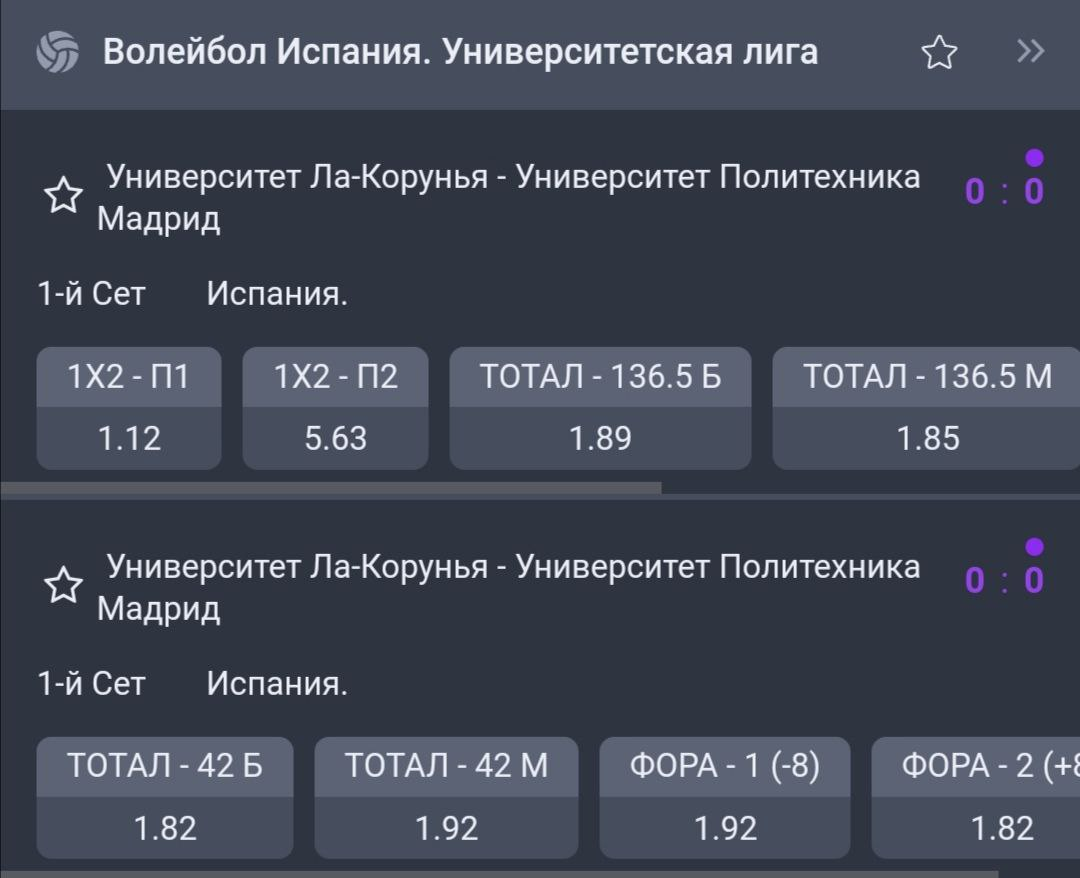This screenshot has width=1080, height=878.
Task: Favorite the Spain University League star
Action: (x=939, y=52)
